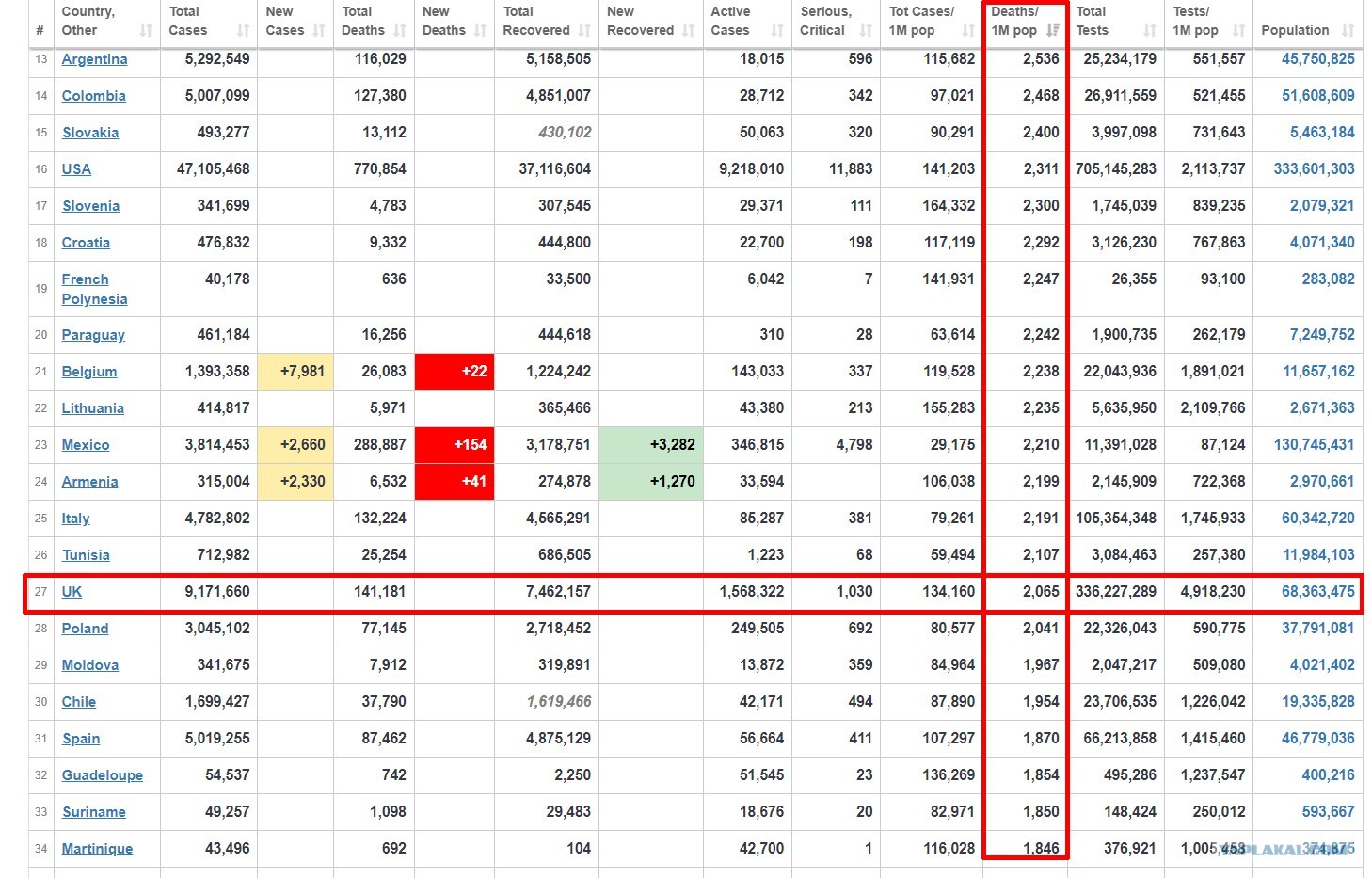Image resolution: width=1372 pixels, height=878 pixels.
Task: Open Mexico population link 130,745,431
Action: 1314,445
